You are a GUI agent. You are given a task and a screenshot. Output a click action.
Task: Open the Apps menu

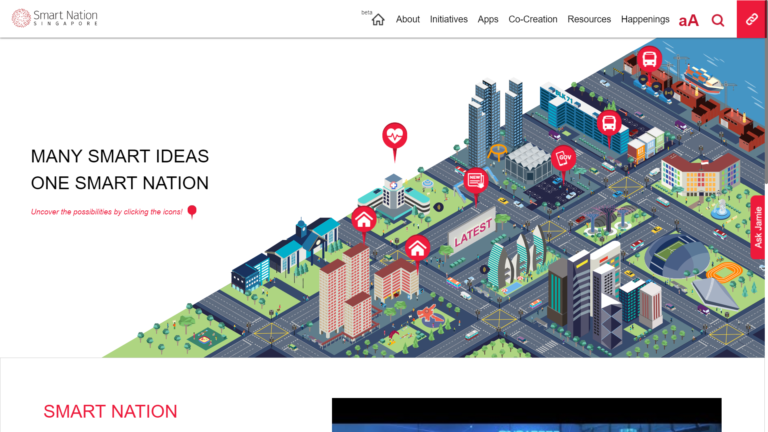click(488, 19)
